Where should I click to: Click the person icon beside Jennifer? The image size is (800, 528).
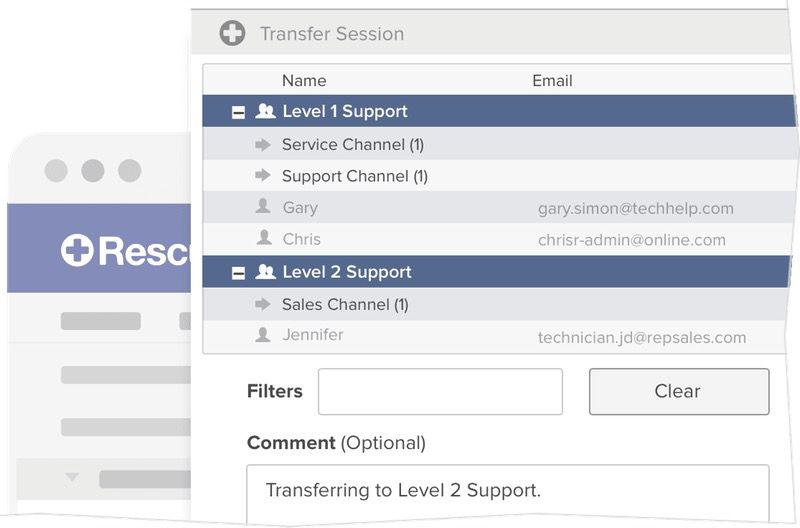pos(263,335)
